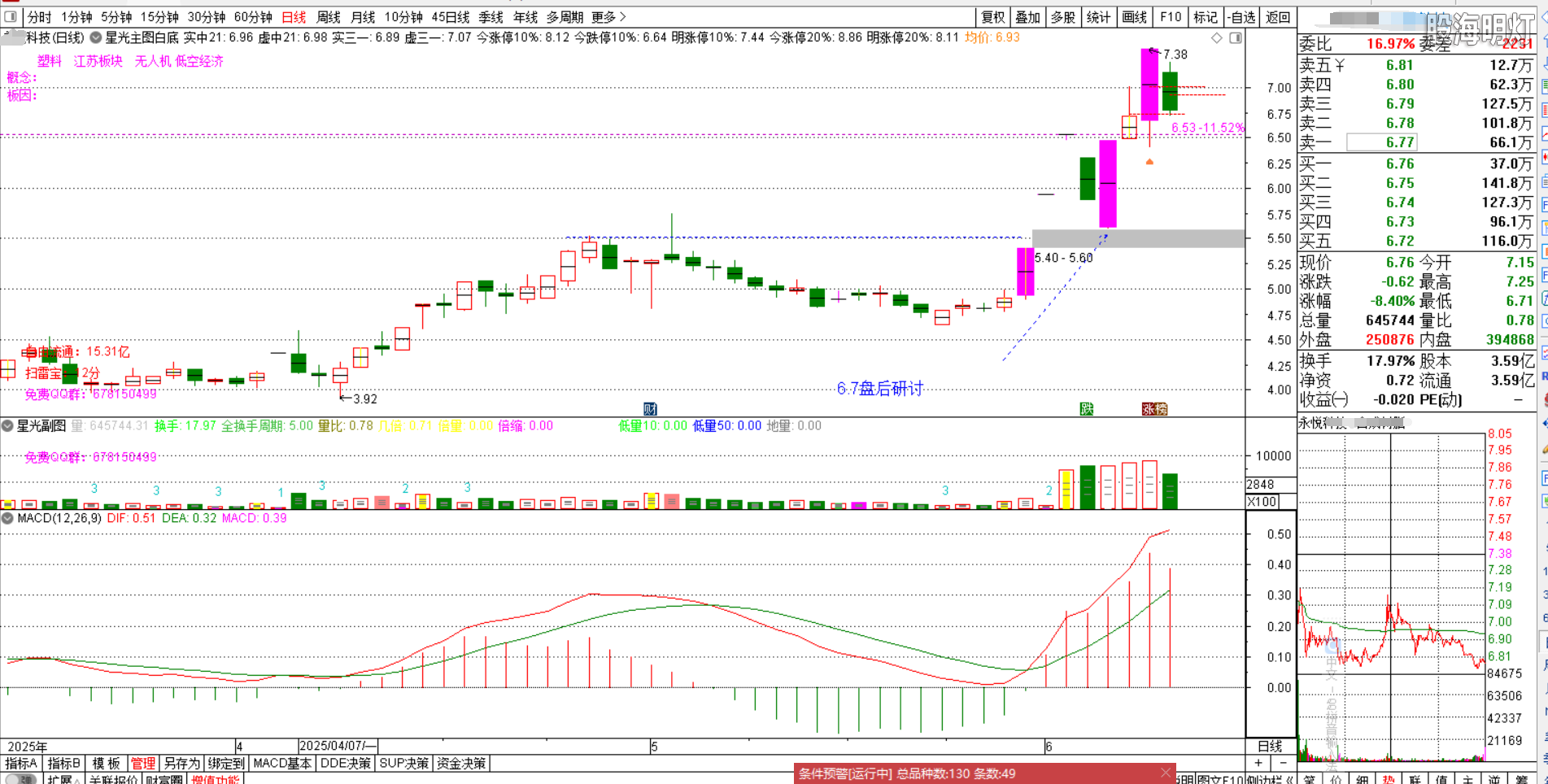Toggle the 星光副图 indicator circle button
The width and height of the screenshot is (1548, 784).
pos(7,425)
